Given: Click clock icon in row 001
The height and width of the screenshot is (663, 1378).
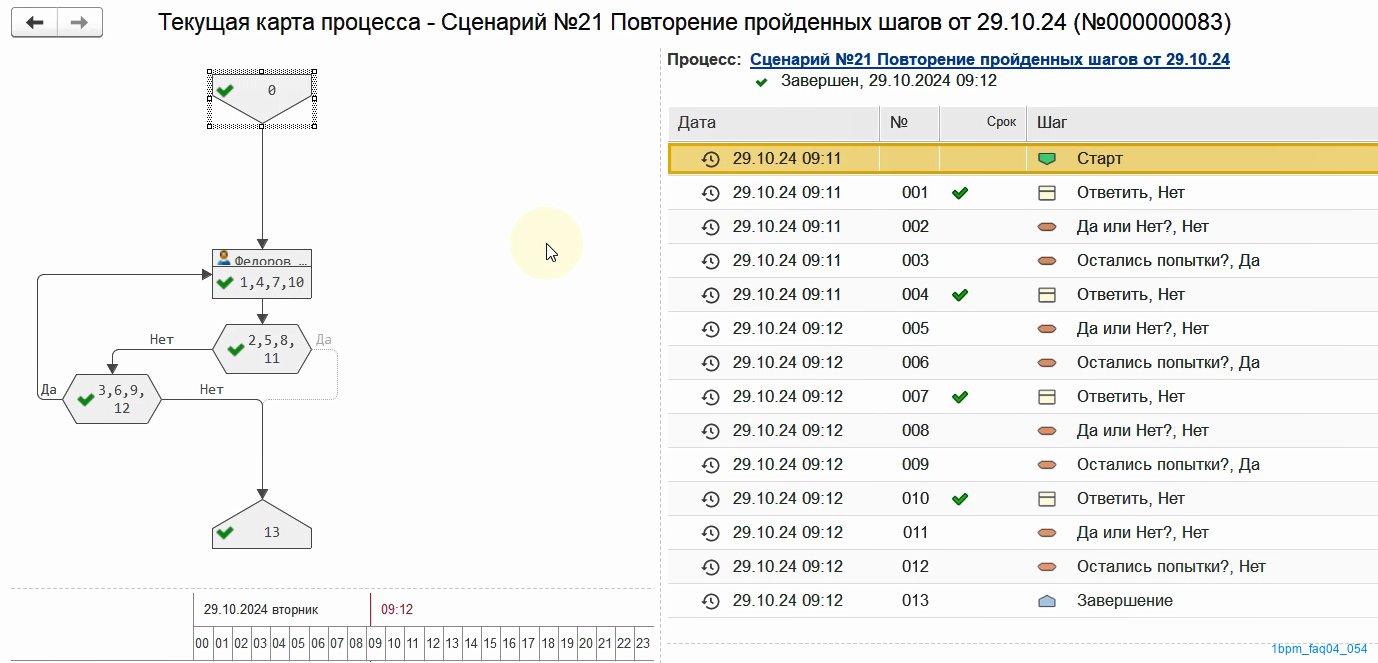Looking at the screenshot, I should click(x=710, y=193).
